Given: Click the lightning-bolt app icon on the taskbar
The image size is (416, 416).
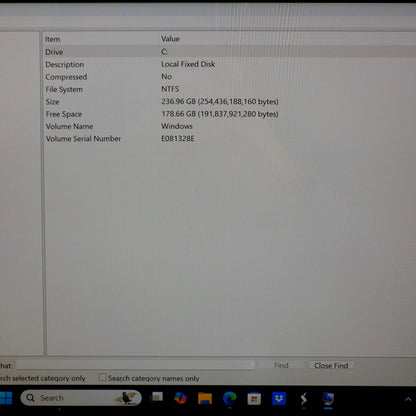Looking at the screenshot, I should pyautogui.click(x=303, y=398).
